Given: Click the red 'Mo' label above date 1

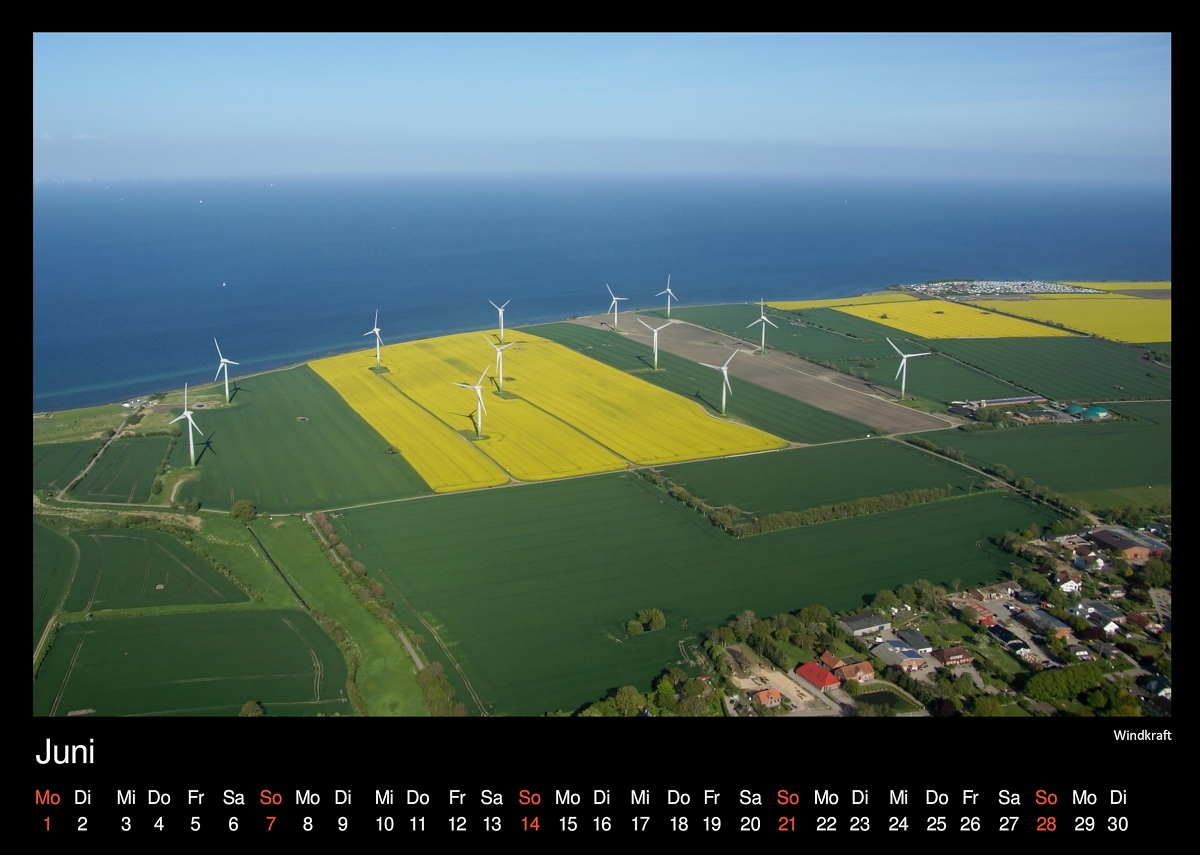Looking at the screenshot, I should tap(47, 797).
